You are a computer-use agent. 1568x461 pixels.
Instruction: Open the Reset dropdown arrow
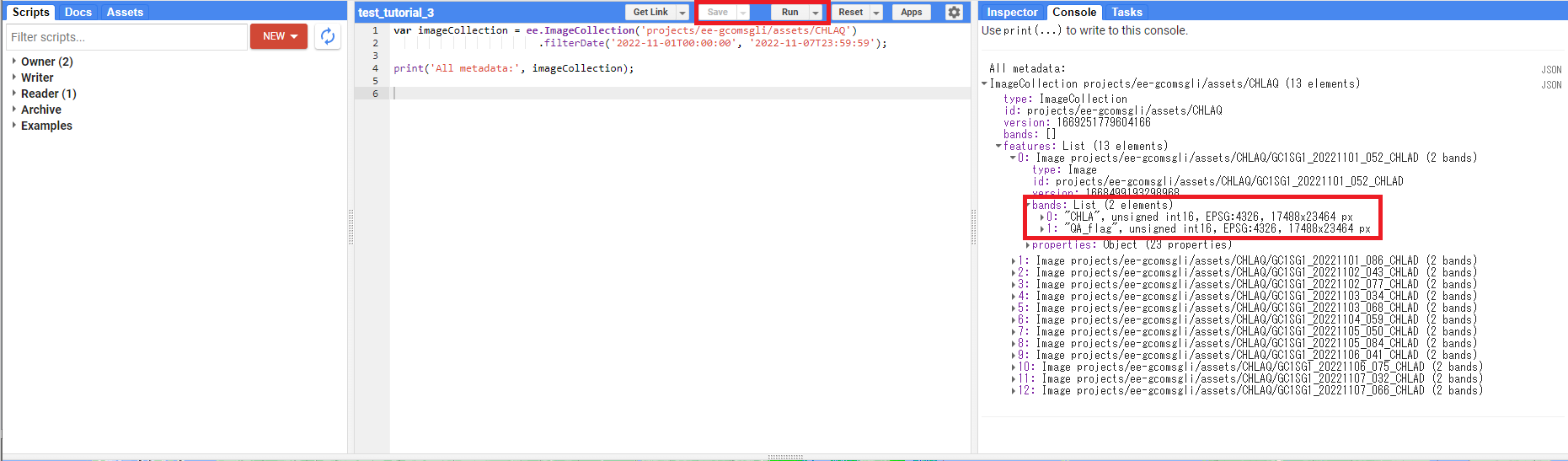pyautogui.click(x=876, y=13)
